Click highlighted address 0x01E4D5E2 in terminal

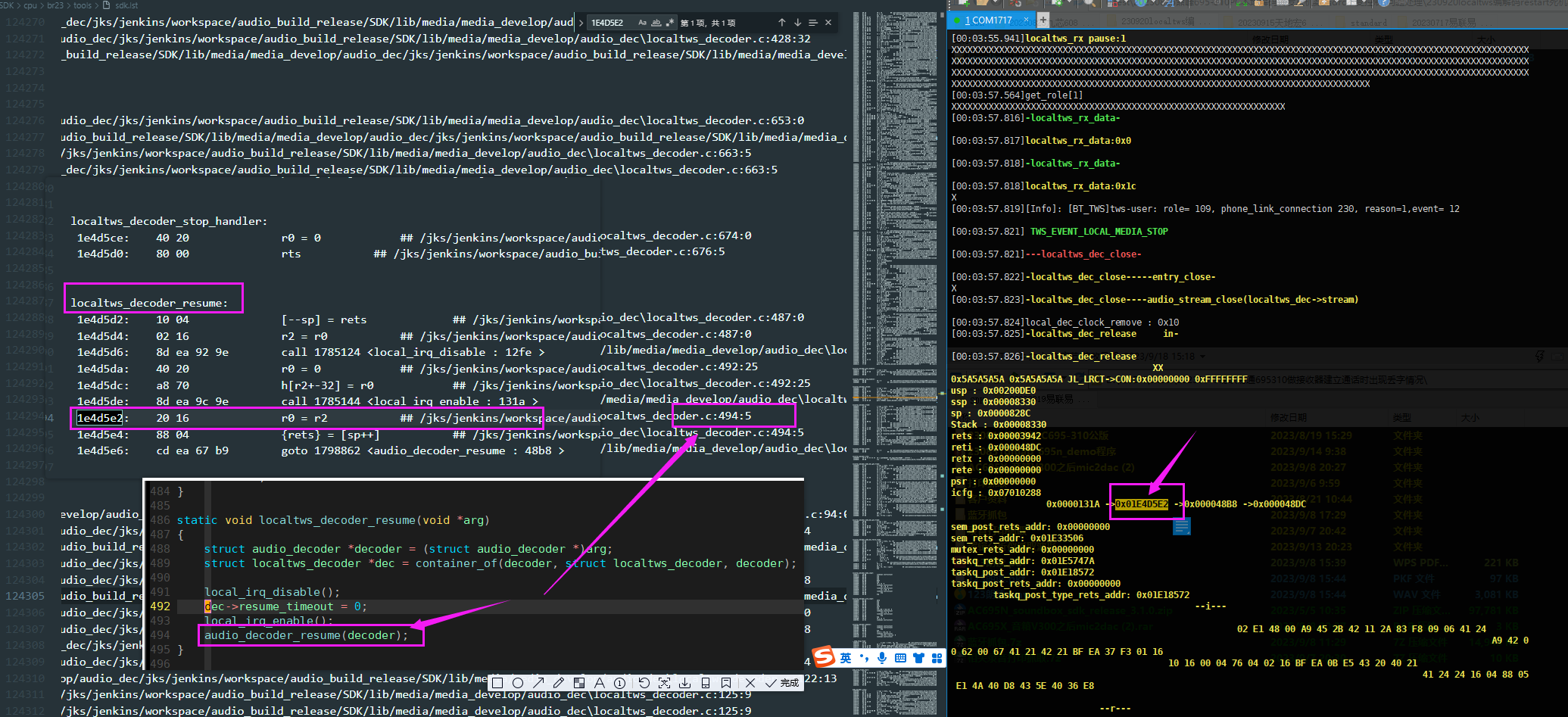pyautogui.click(x=1142, y=504)
